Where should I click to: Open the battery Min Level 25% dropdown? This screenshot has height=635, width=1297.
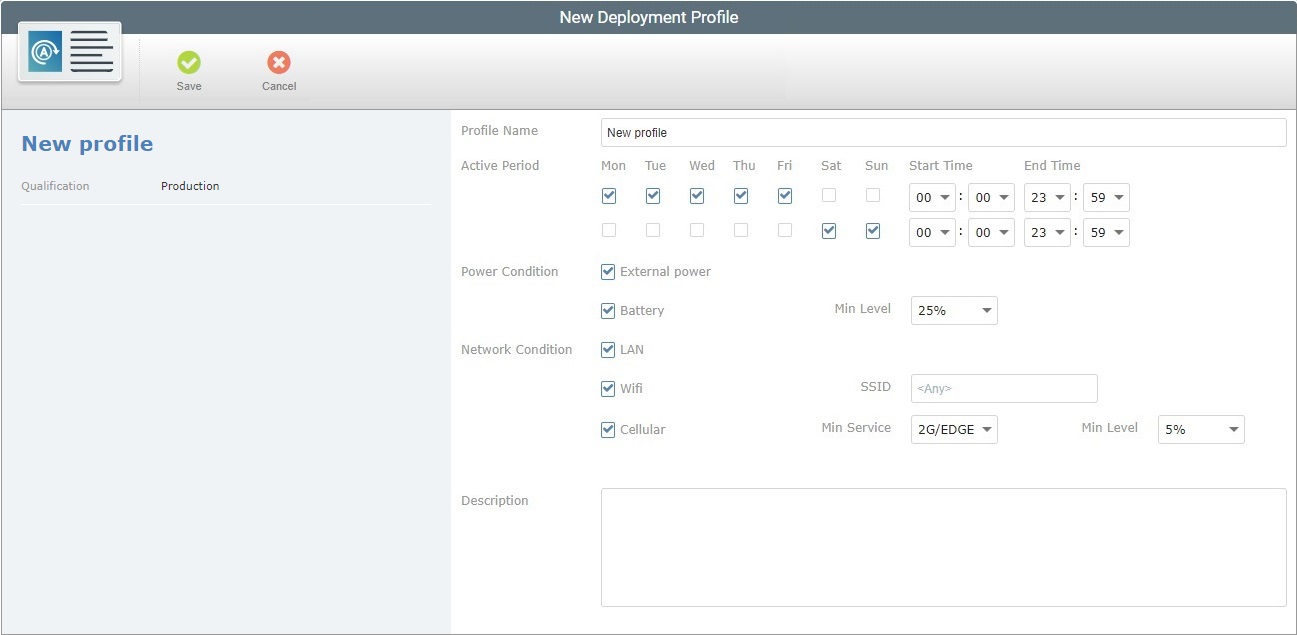953,310
